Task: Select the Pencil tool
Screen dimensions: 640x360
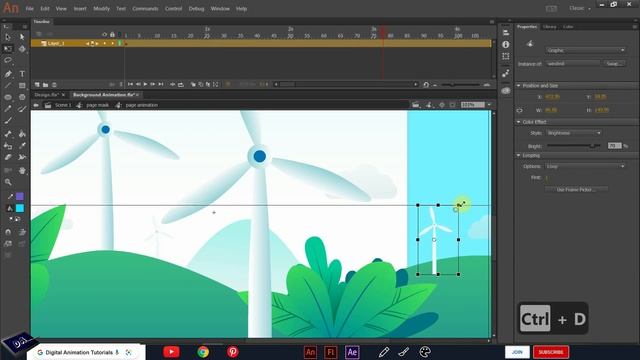Action: [x=8, y=109]
